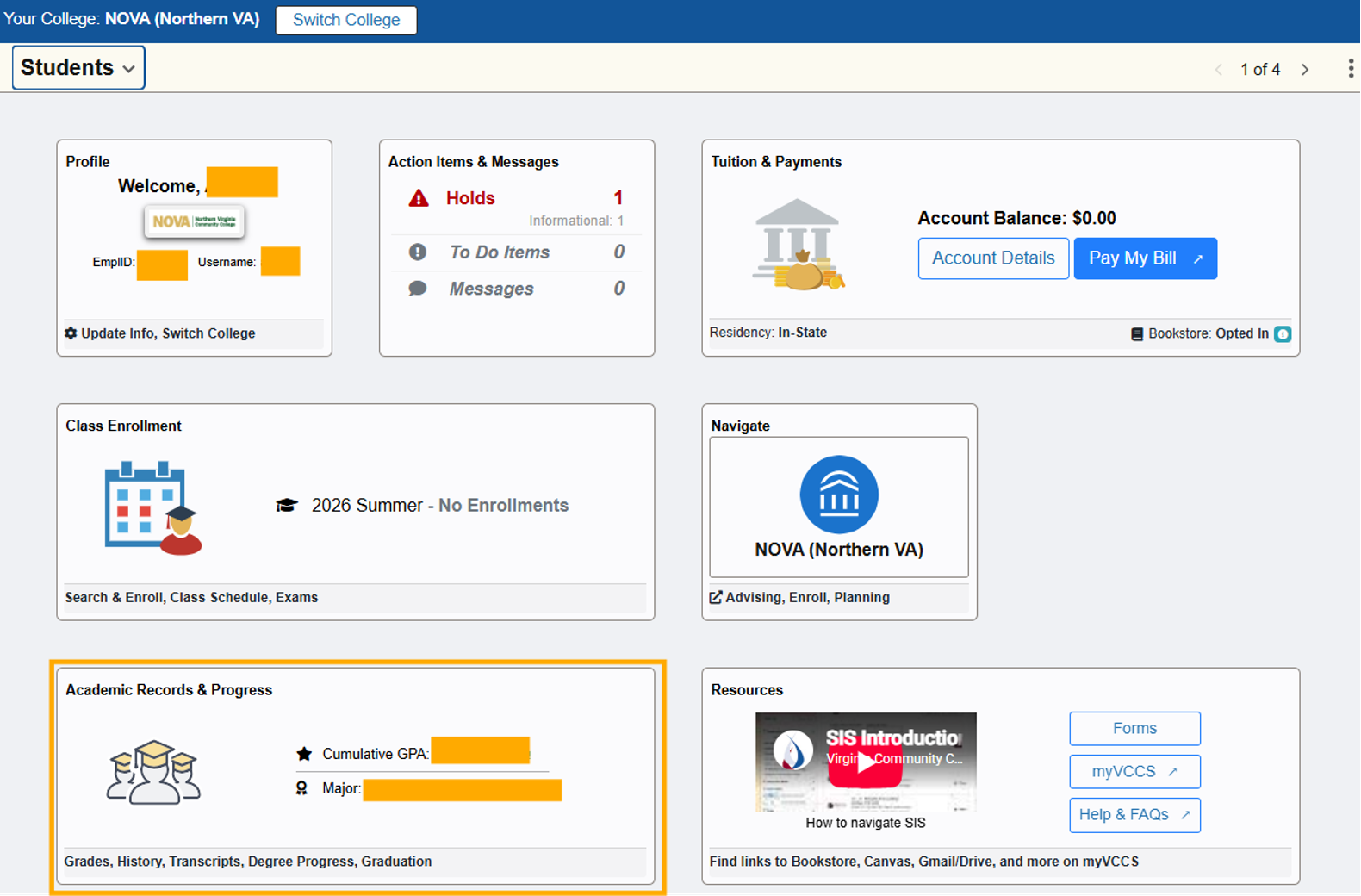This screenshot has height=896, width=1361.
Task: Click the gear icon beside Update Info
Action: 71,333
